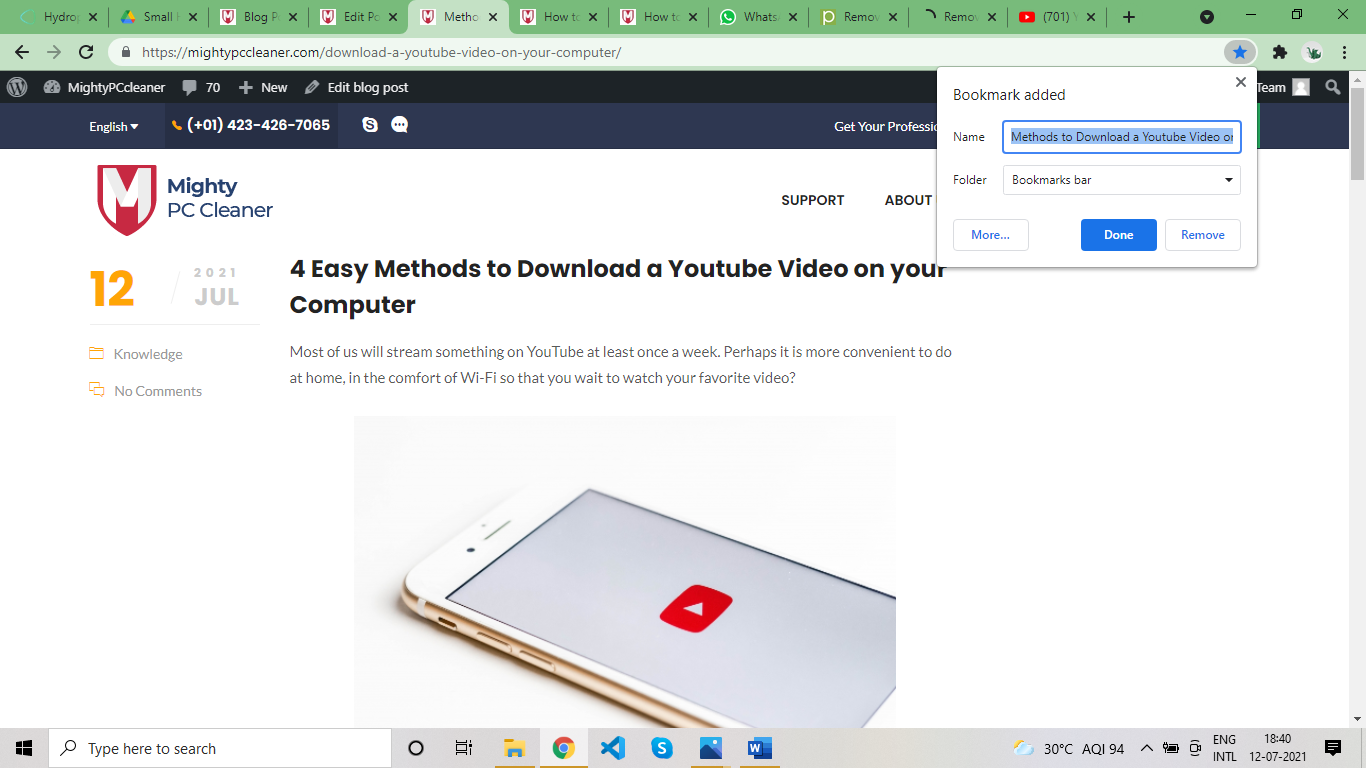This screenshot has width=1366, height=768.
Task: Click the No Comments link
Action: point(158,391)
